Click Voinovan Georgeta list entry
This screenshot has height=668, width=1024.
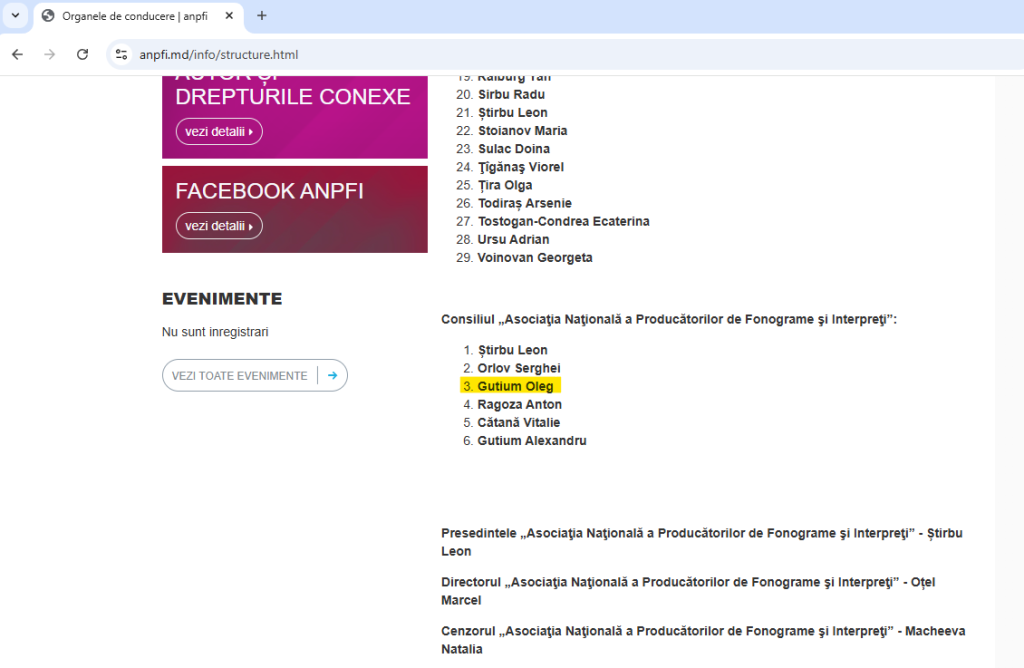534,258
